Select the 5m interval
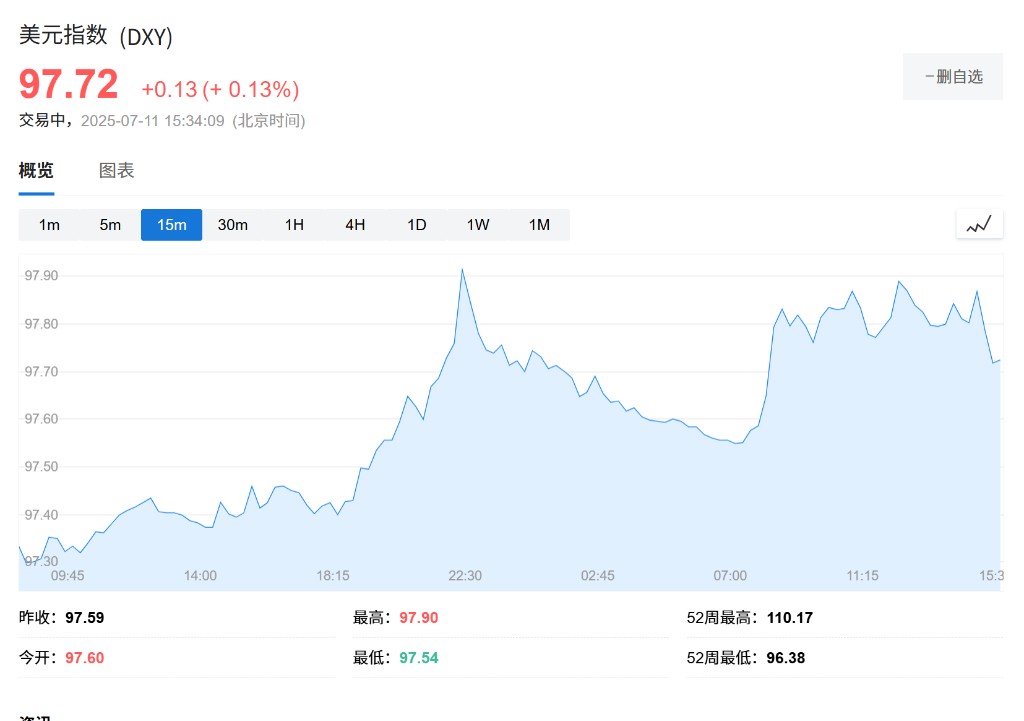The width and height of the screenshot is (1024, 721). [x=110, y=225]
